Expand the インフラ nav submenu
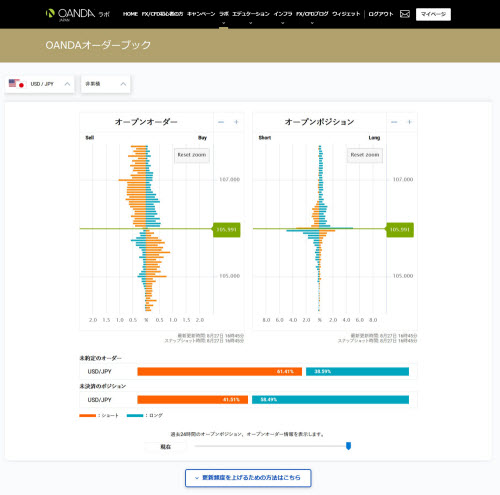Screen dimensions: 500x495 (283, 23)
